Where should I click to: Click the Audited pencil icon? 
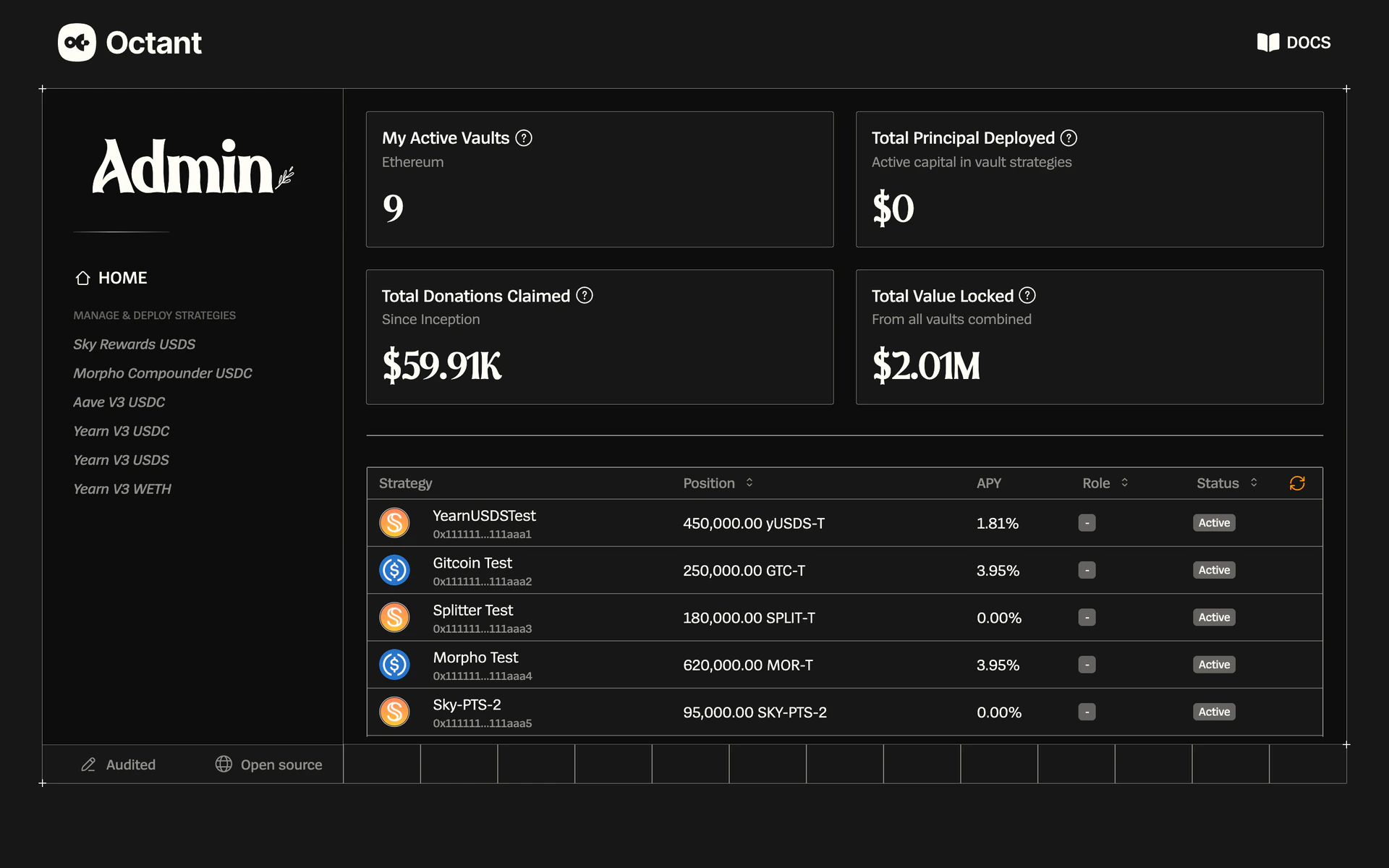click(88, 765)
